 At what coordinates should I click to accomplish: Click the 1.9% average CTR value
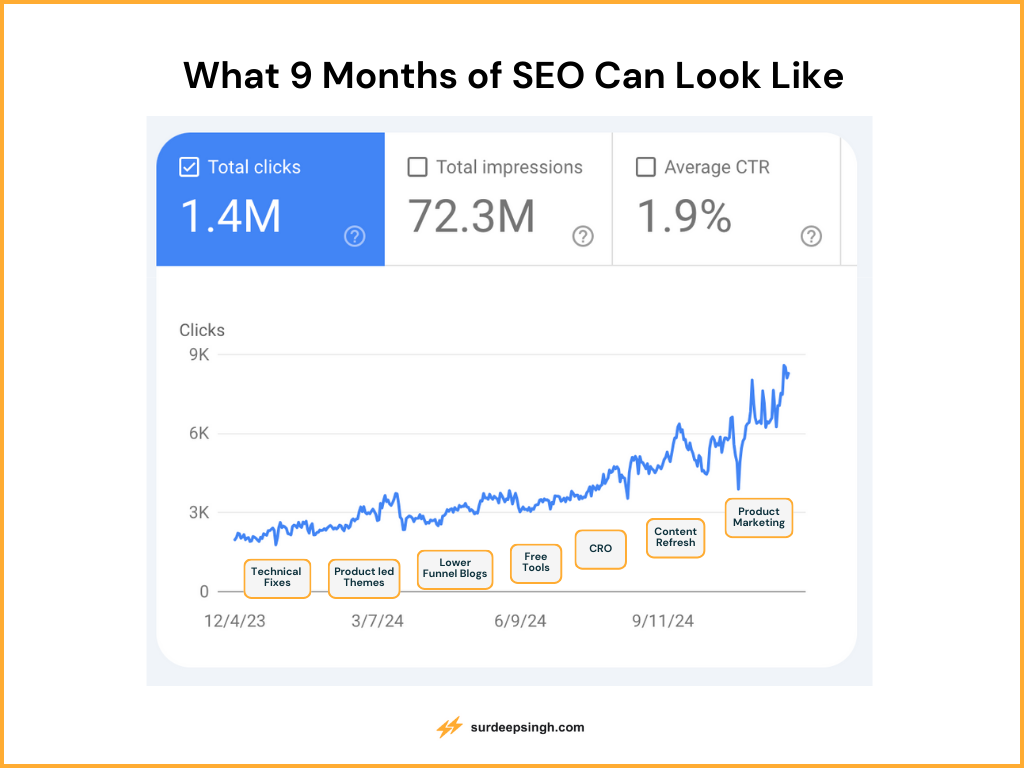click(685, 216)
